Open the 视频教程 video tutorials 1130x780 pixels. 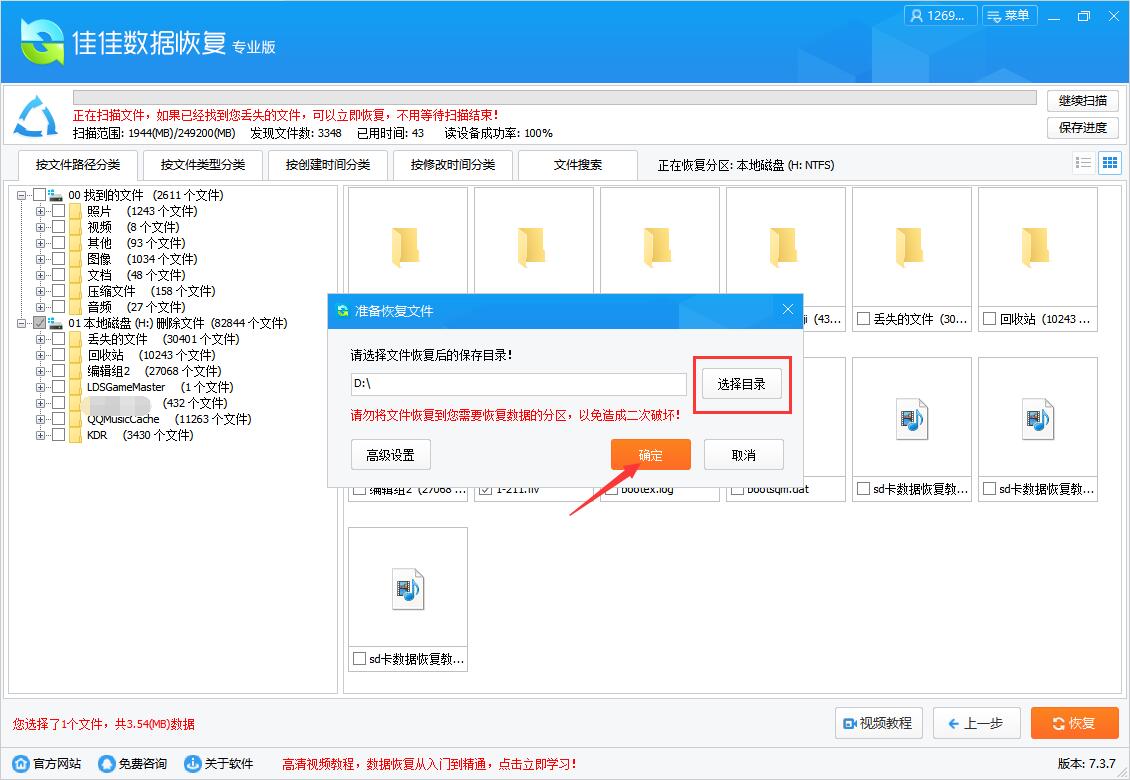(878, 723)
